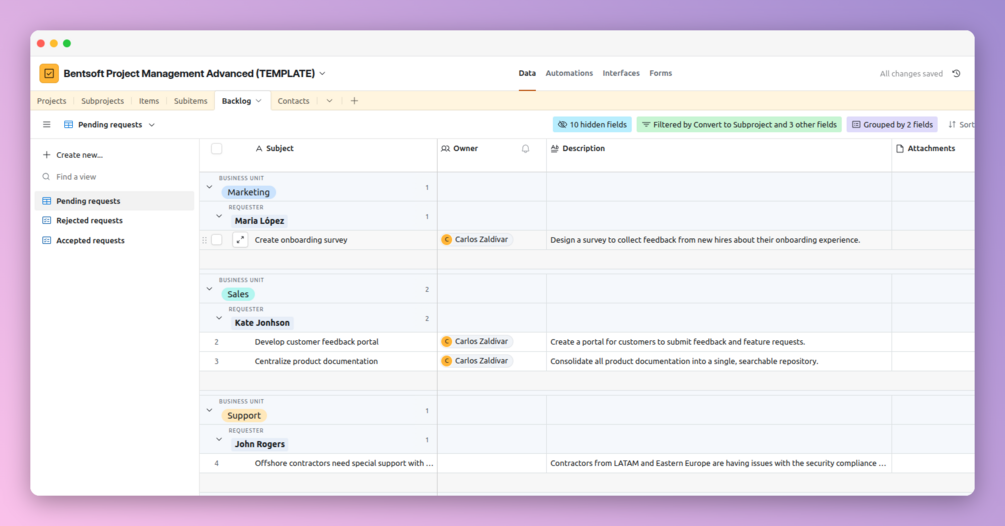Click the bell icon in Owner column header

pyautogui.click(x=526, y=149)
